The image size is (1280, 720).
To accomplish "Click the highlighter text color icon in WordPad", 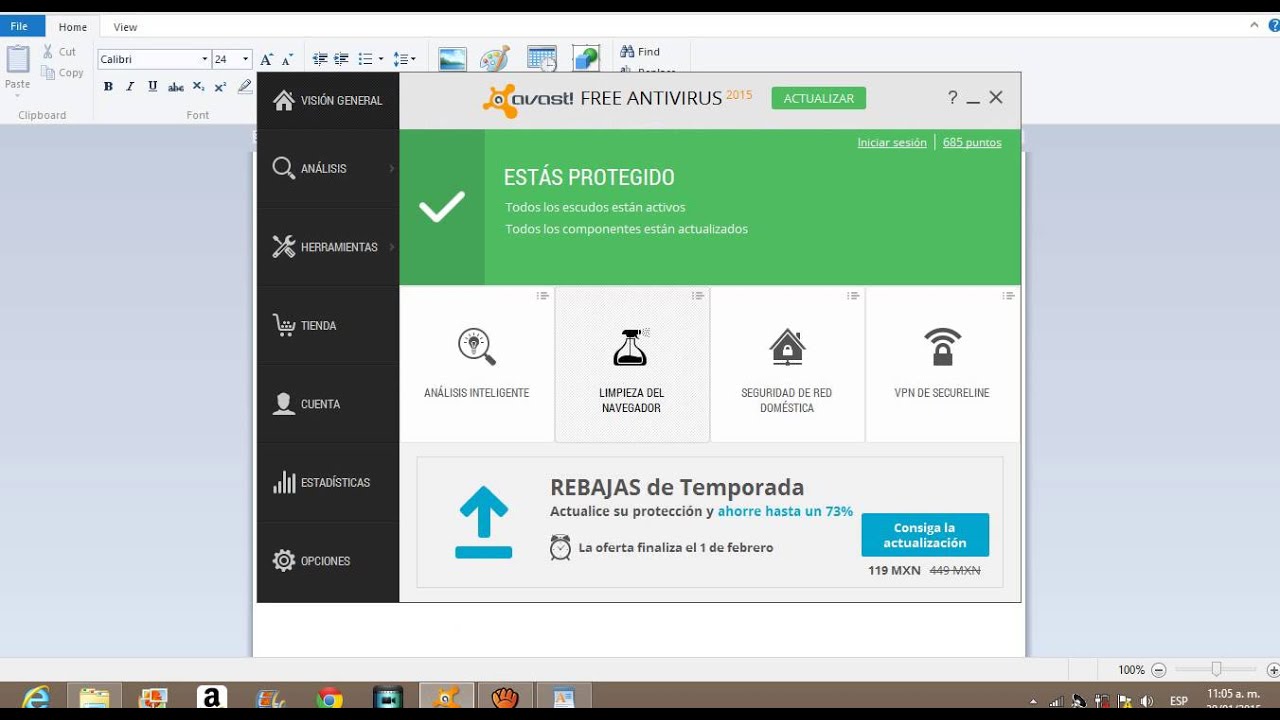I will click(x=245, y=87).
